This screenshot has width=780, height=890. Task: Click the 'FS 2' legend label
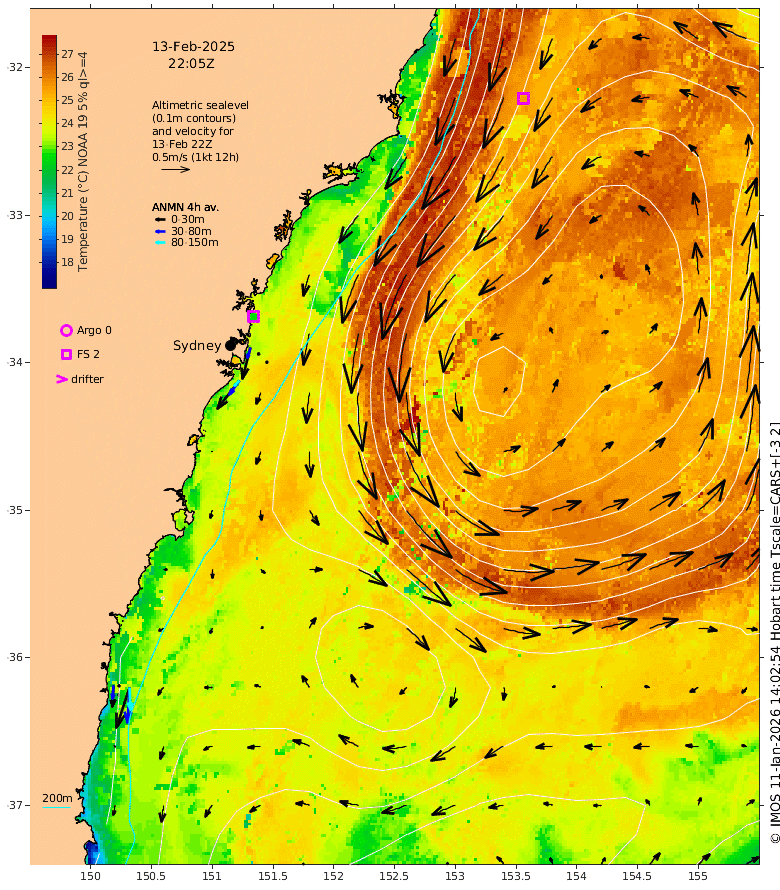coord(89,354)
